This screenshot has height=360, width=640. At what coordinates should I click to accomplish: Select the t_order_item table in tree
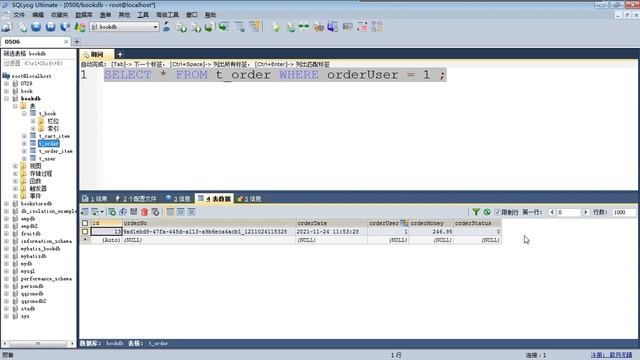coord(56,151)
